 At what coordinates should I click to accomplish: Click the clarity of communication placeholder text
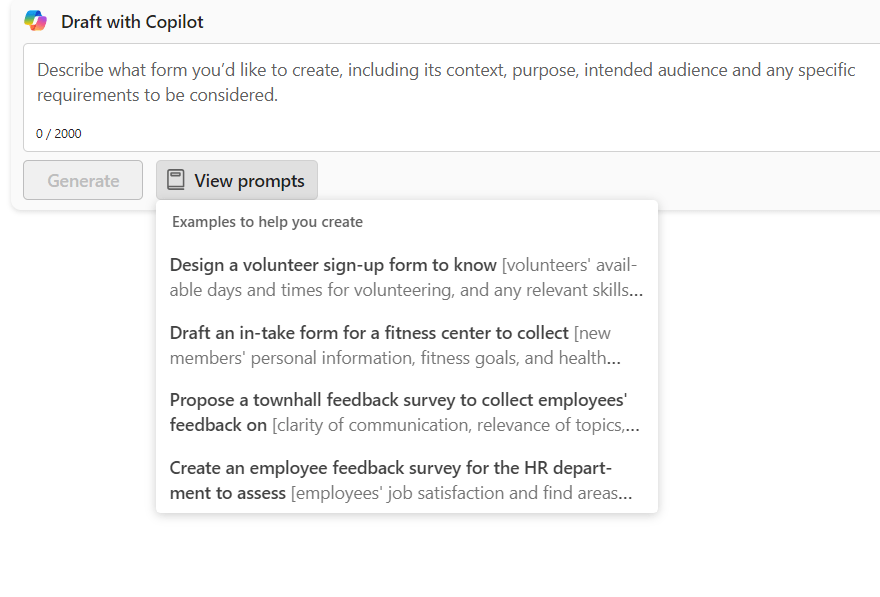click(x=455, y=425)
